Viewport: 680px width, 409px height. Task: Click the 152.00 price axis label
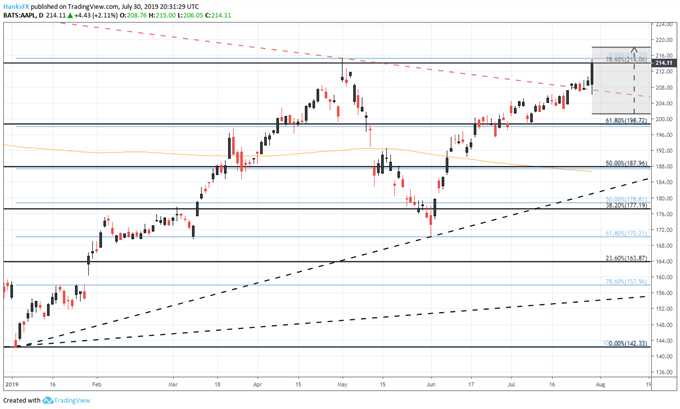pyautogui.click(x=666, y=309)
